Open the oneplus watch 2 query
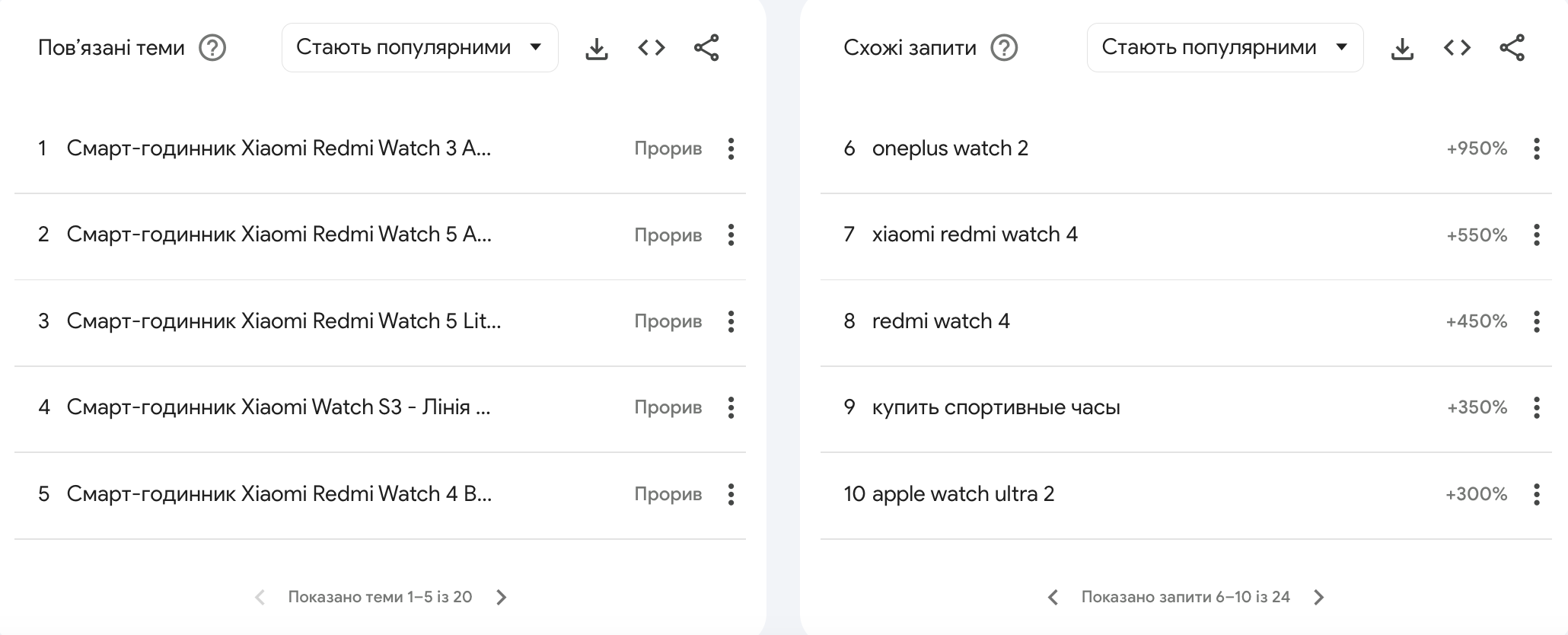Image resolution: width=1568 pixels, height=635 pixels. click(950, 148)
